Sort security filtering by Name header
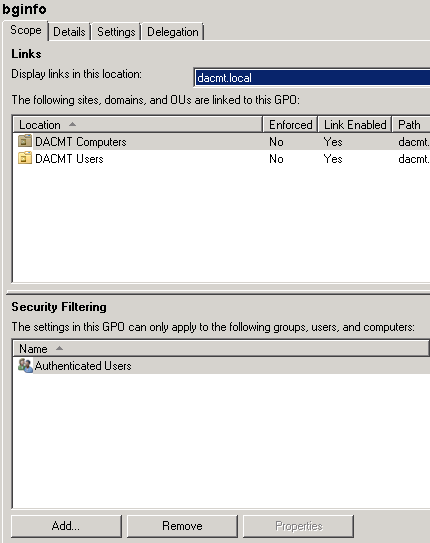This screenshot has height=543, width=430. click(x=221, y=348)
